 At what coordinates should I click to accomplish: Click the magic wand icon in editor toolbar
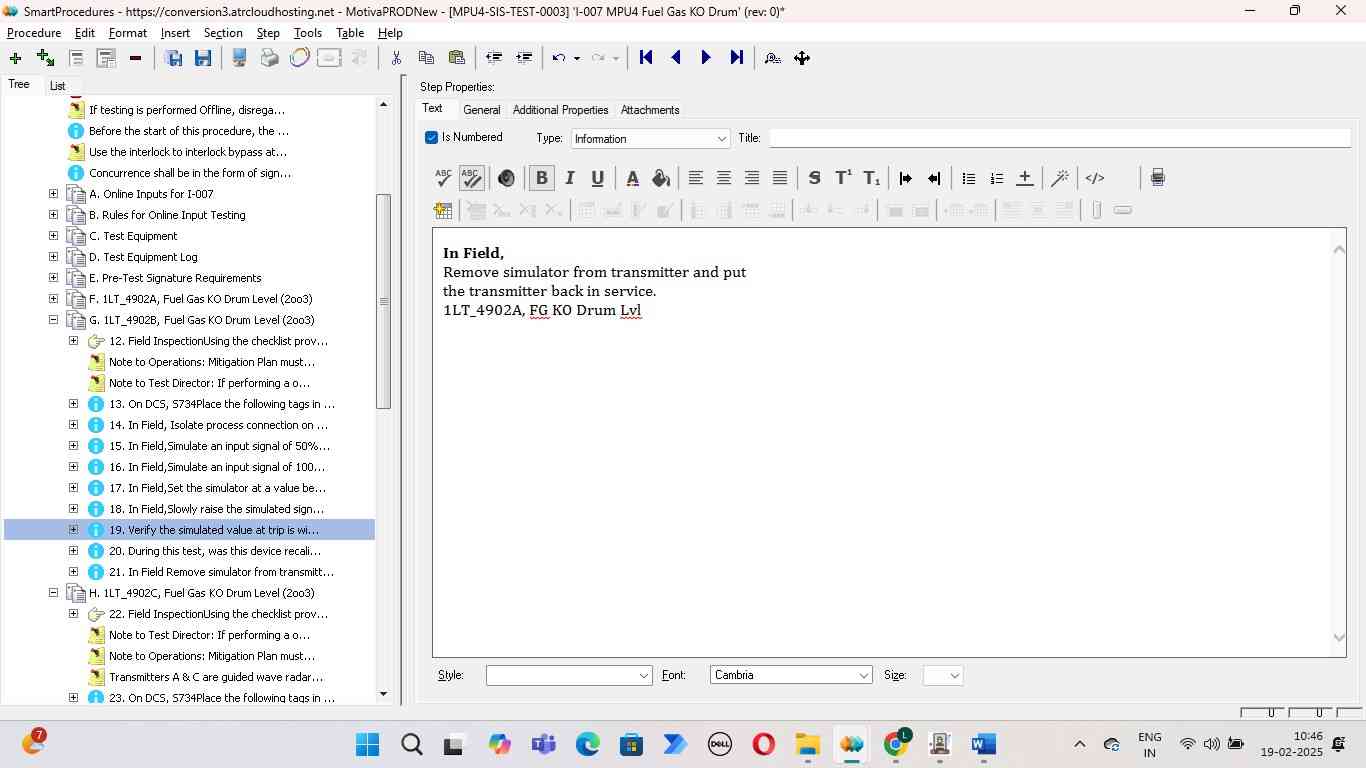click(x=1060, y=178)
